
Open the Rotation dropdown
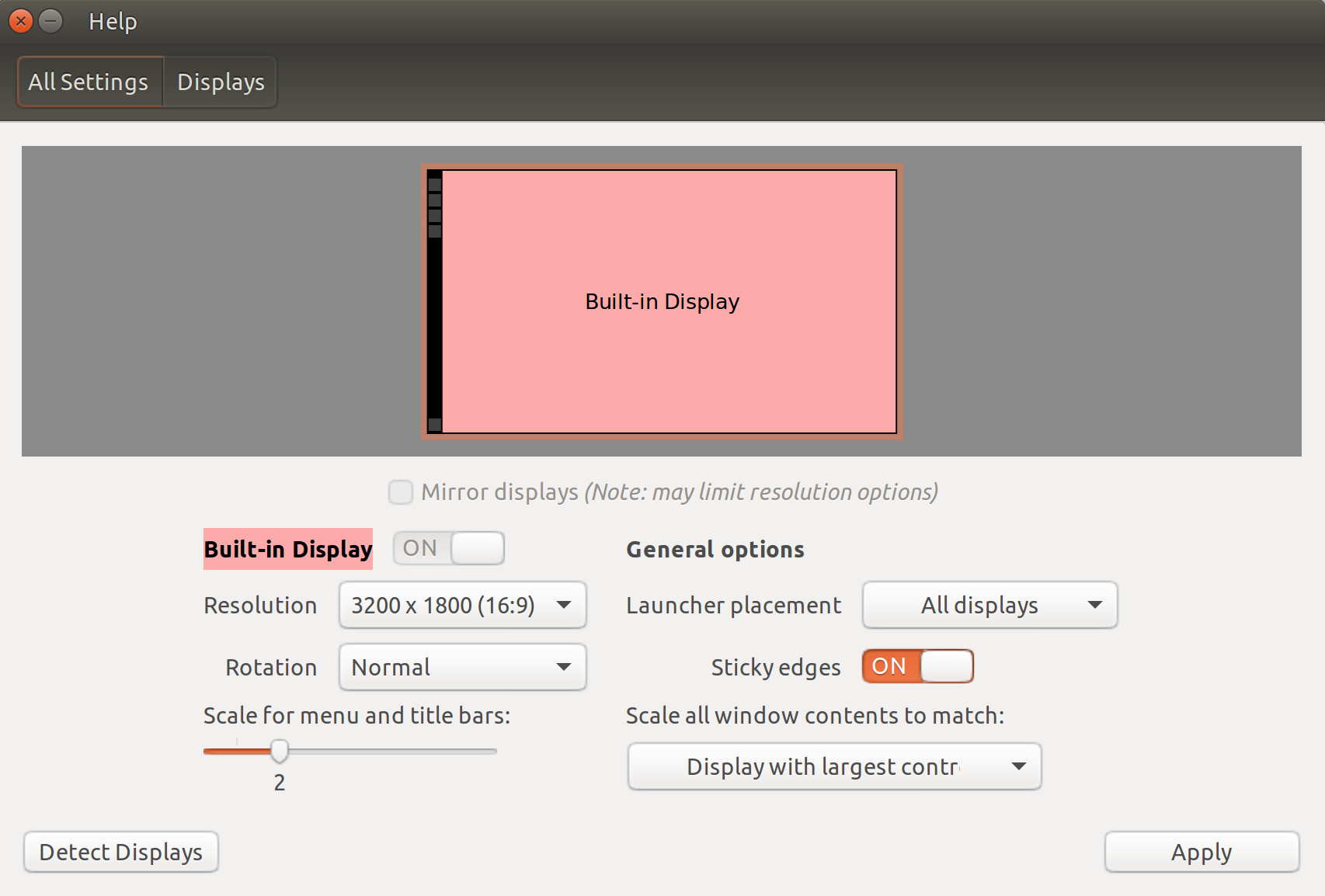[x=461, y=667]
